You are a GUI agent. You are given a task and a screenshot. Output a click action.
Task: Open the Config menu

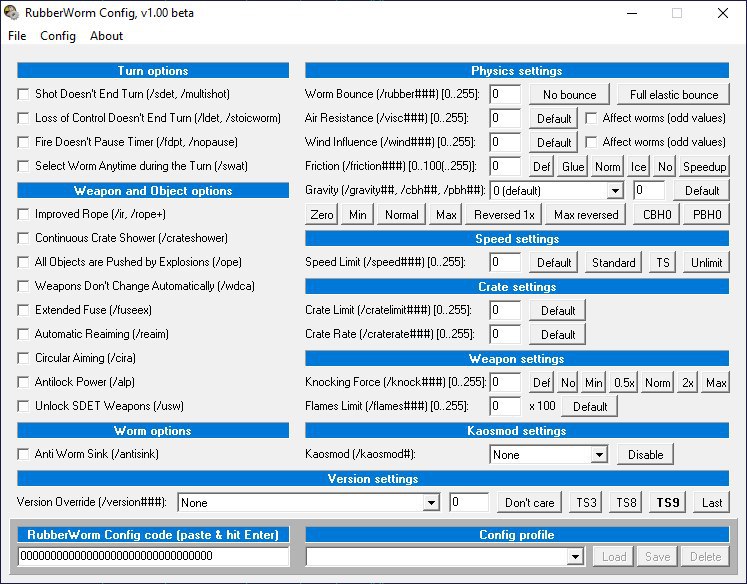click(x=58, y=36)
